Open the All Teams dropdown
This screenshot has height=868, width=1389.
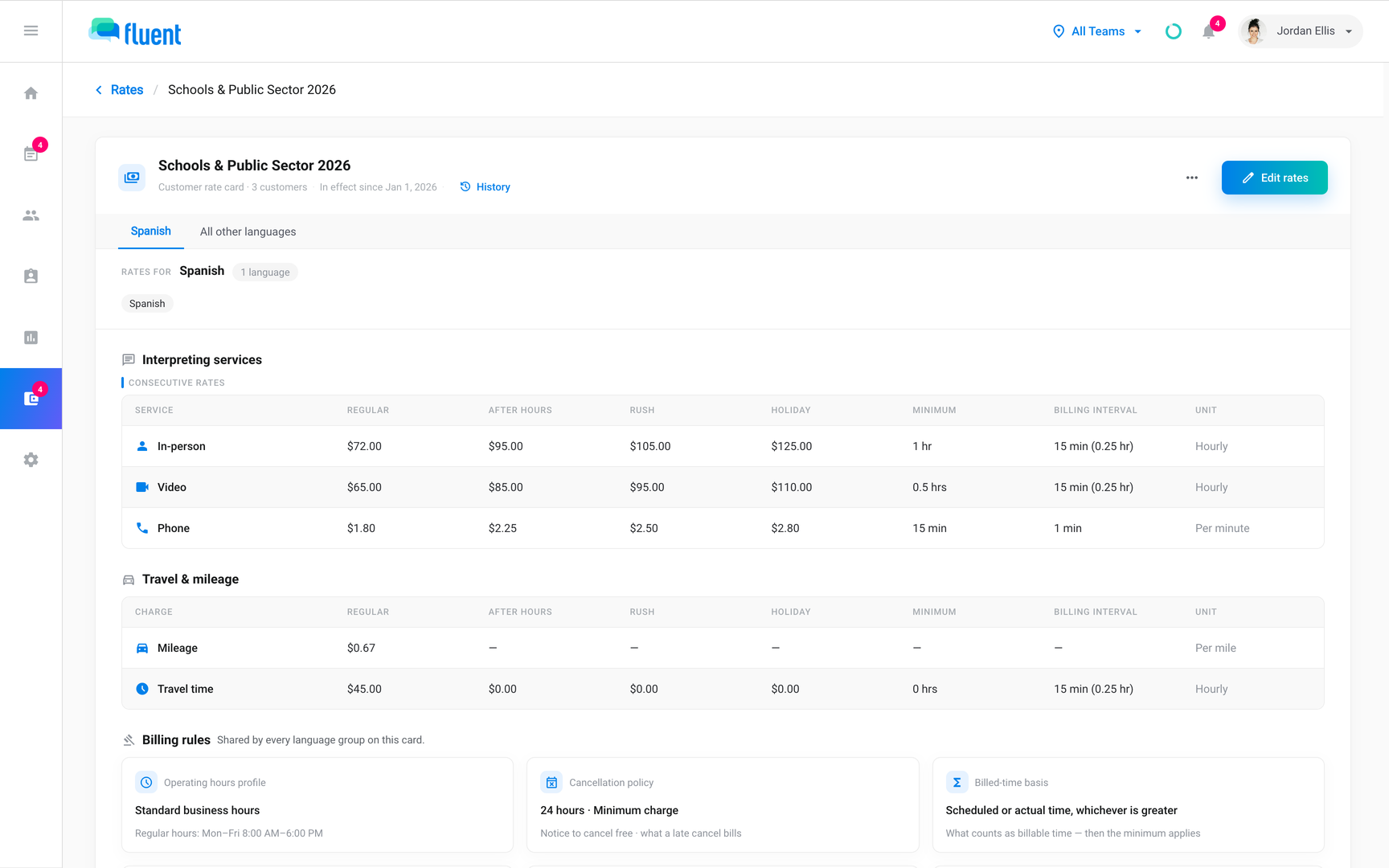pos(1096,31)
